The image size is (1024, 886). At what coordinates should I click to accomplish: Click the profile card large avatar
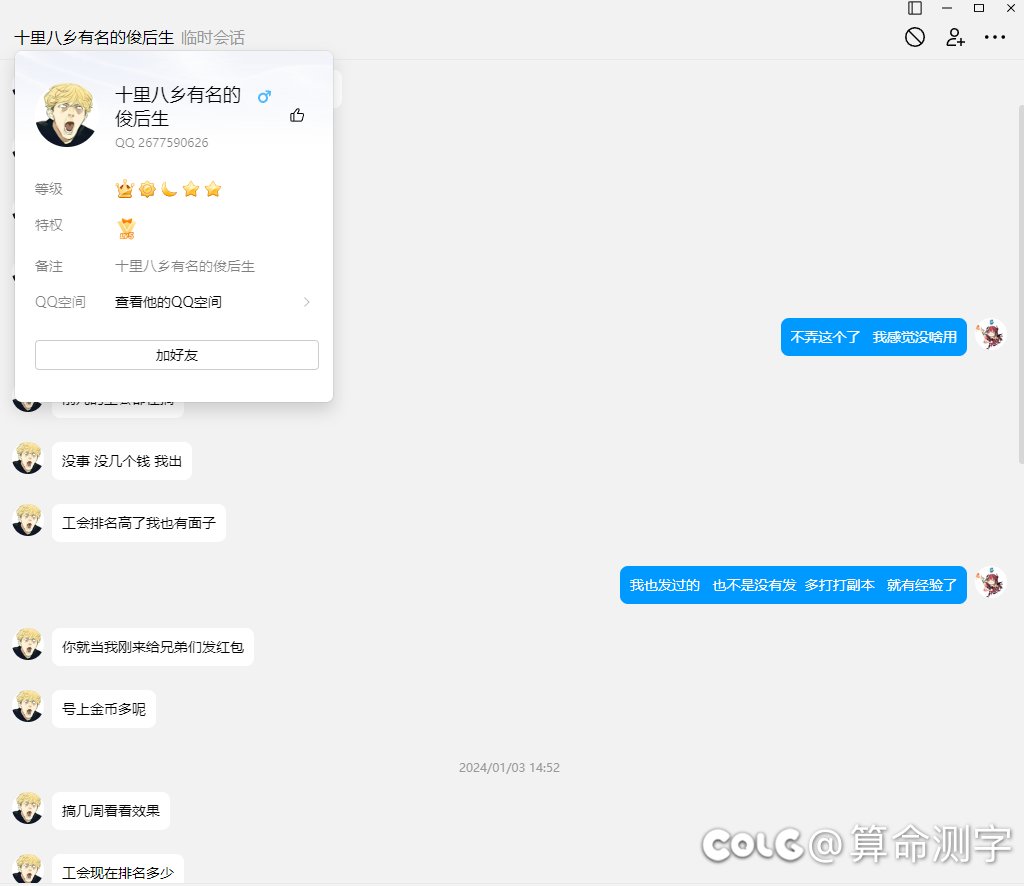coord(65,115)
